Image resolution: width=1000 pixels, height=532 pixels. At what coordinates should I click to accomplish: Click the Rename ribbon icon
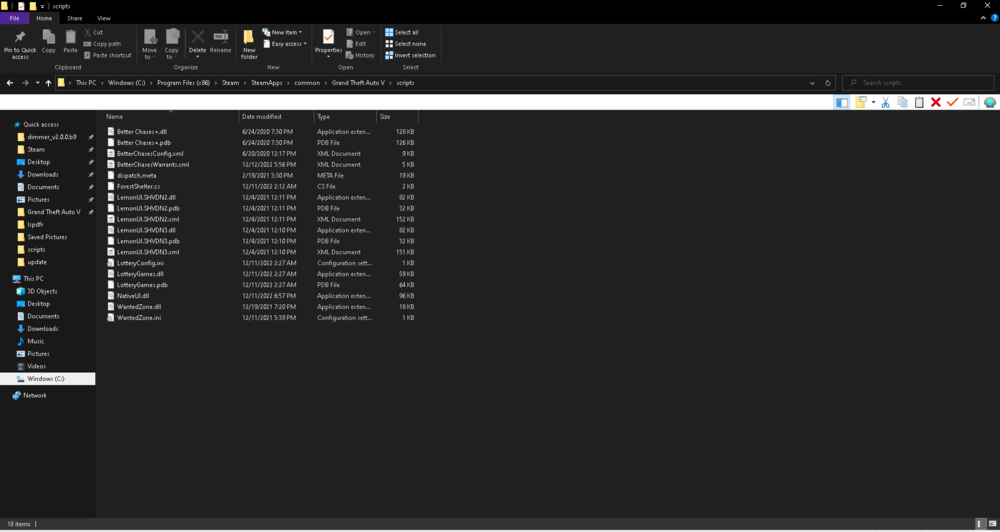(221, 42)
